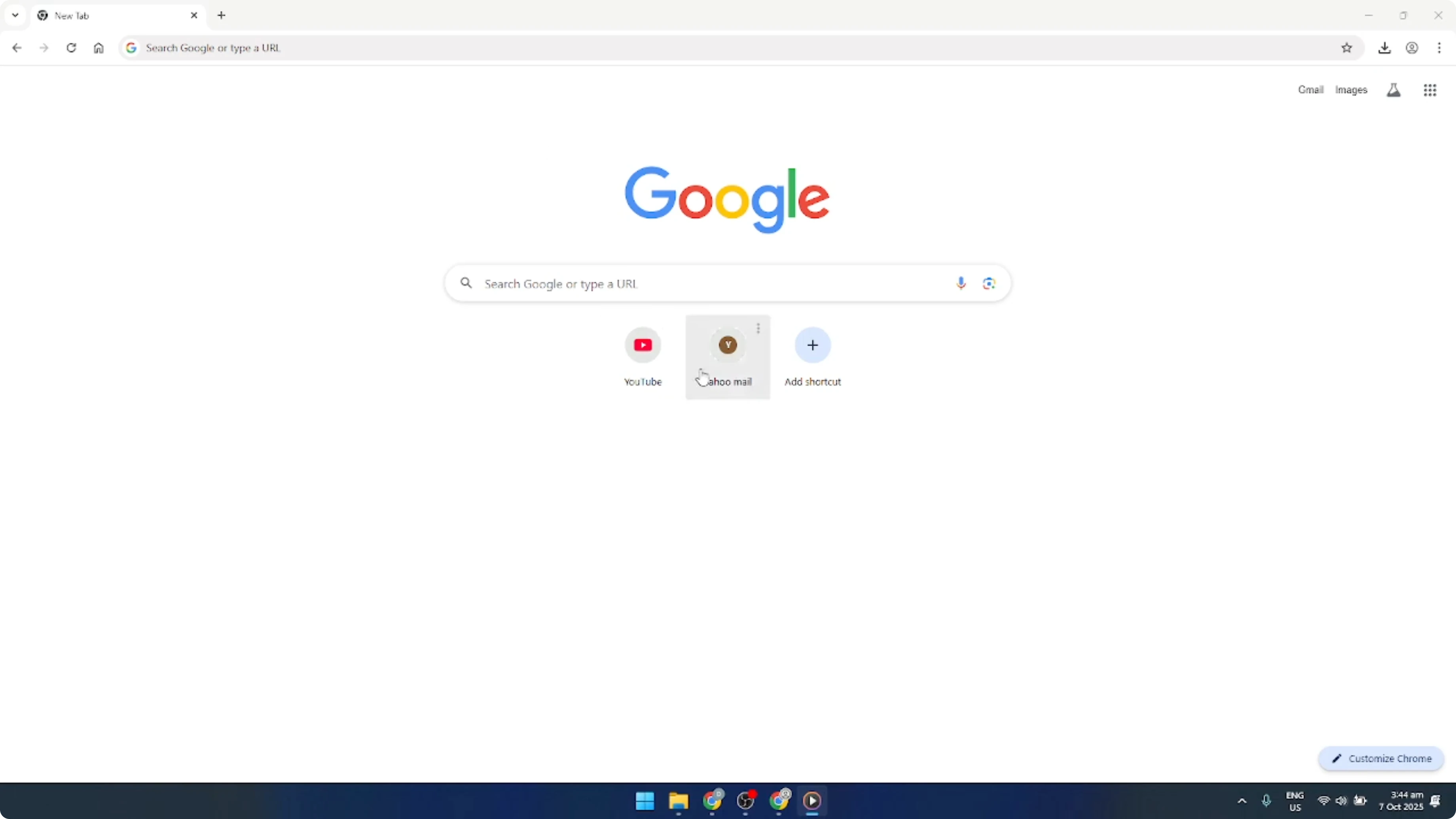Go forward with the forward arrow
Screen dimensions: 1456x819
click(x=44, y=48)
